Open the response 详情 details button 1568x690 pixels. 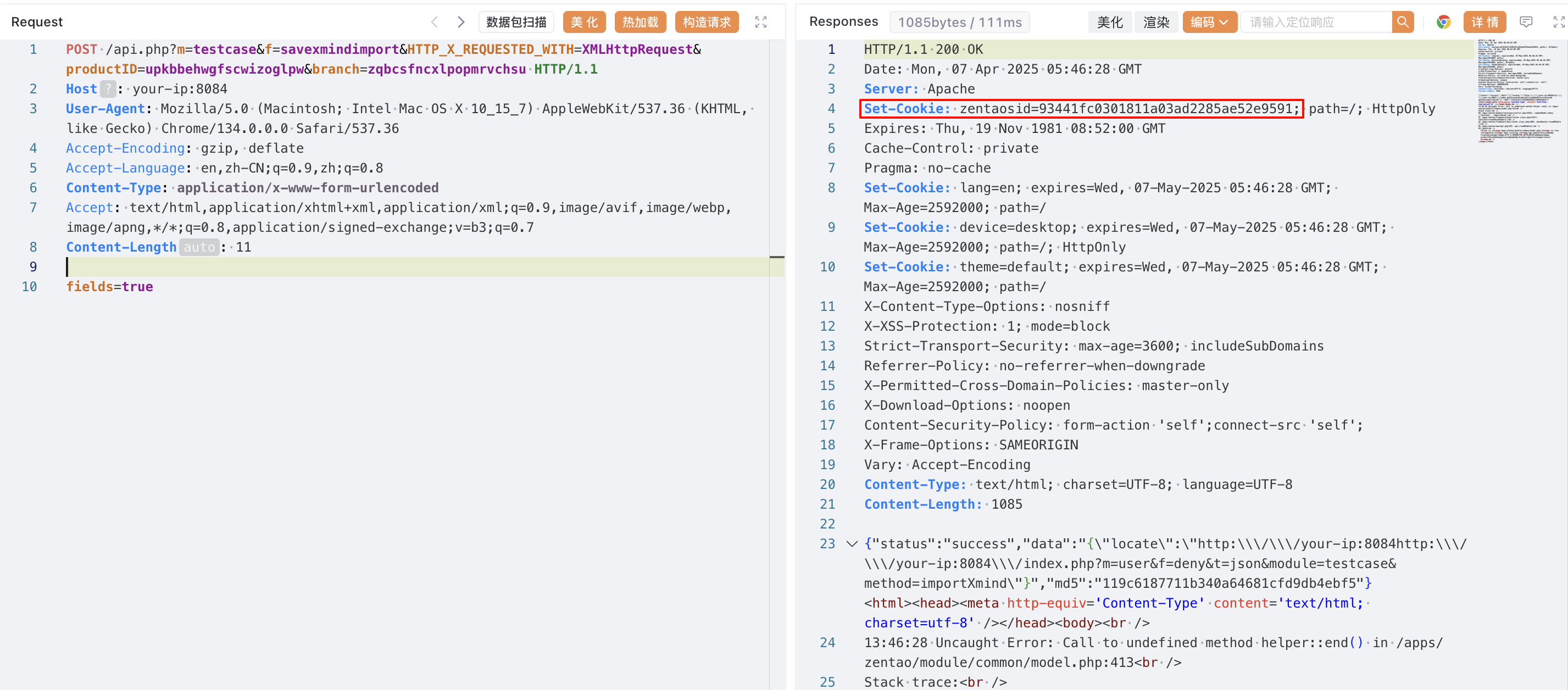click(x=1484, y=23)
